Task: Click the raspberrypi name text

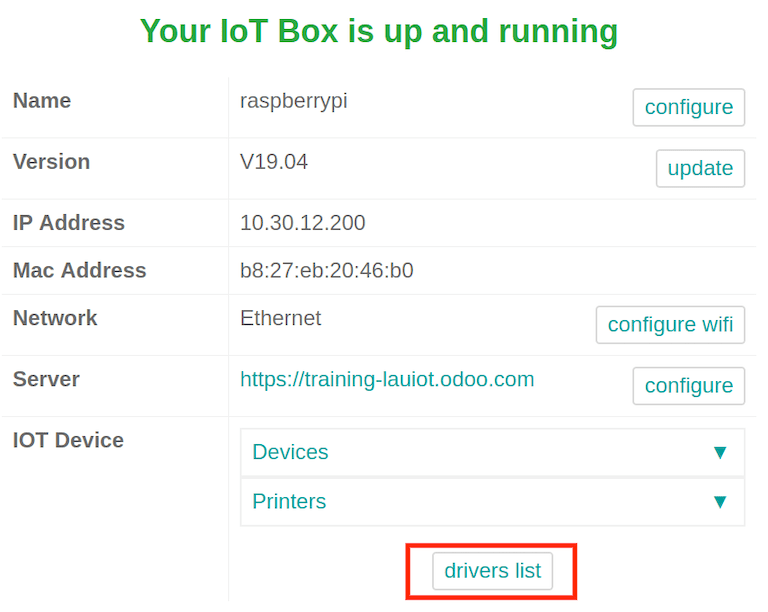Action: tap(293, 101)
